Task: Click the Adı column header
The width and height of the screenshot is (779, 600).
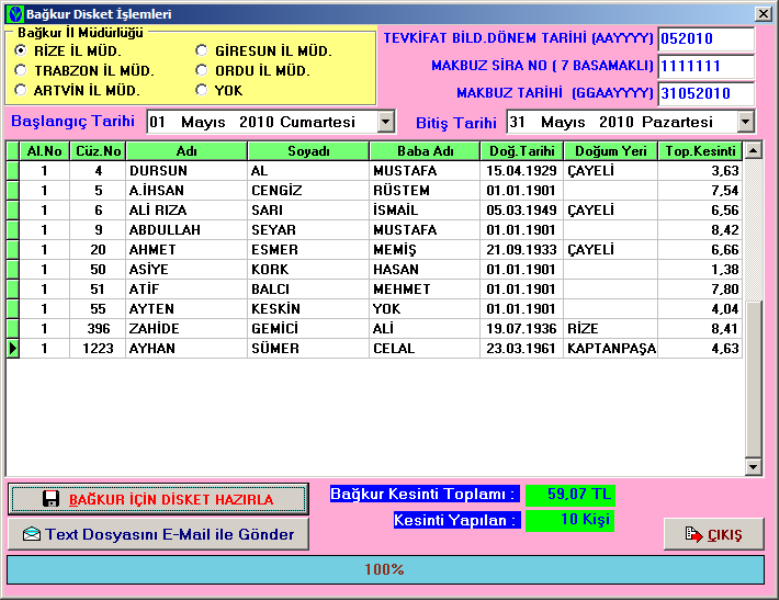Action: coord(187,151)
